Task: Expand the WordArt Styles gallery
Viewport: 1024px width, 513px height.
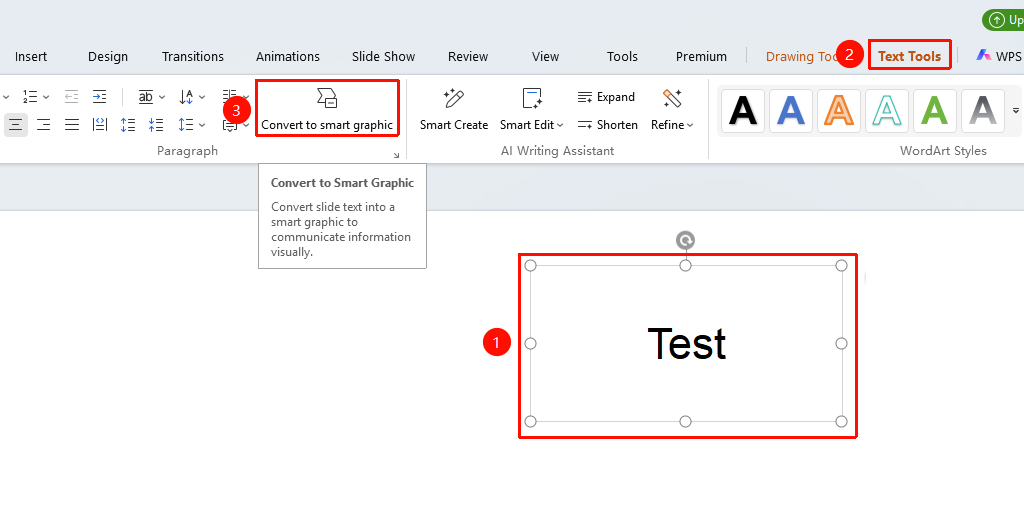Action: 1016,111
